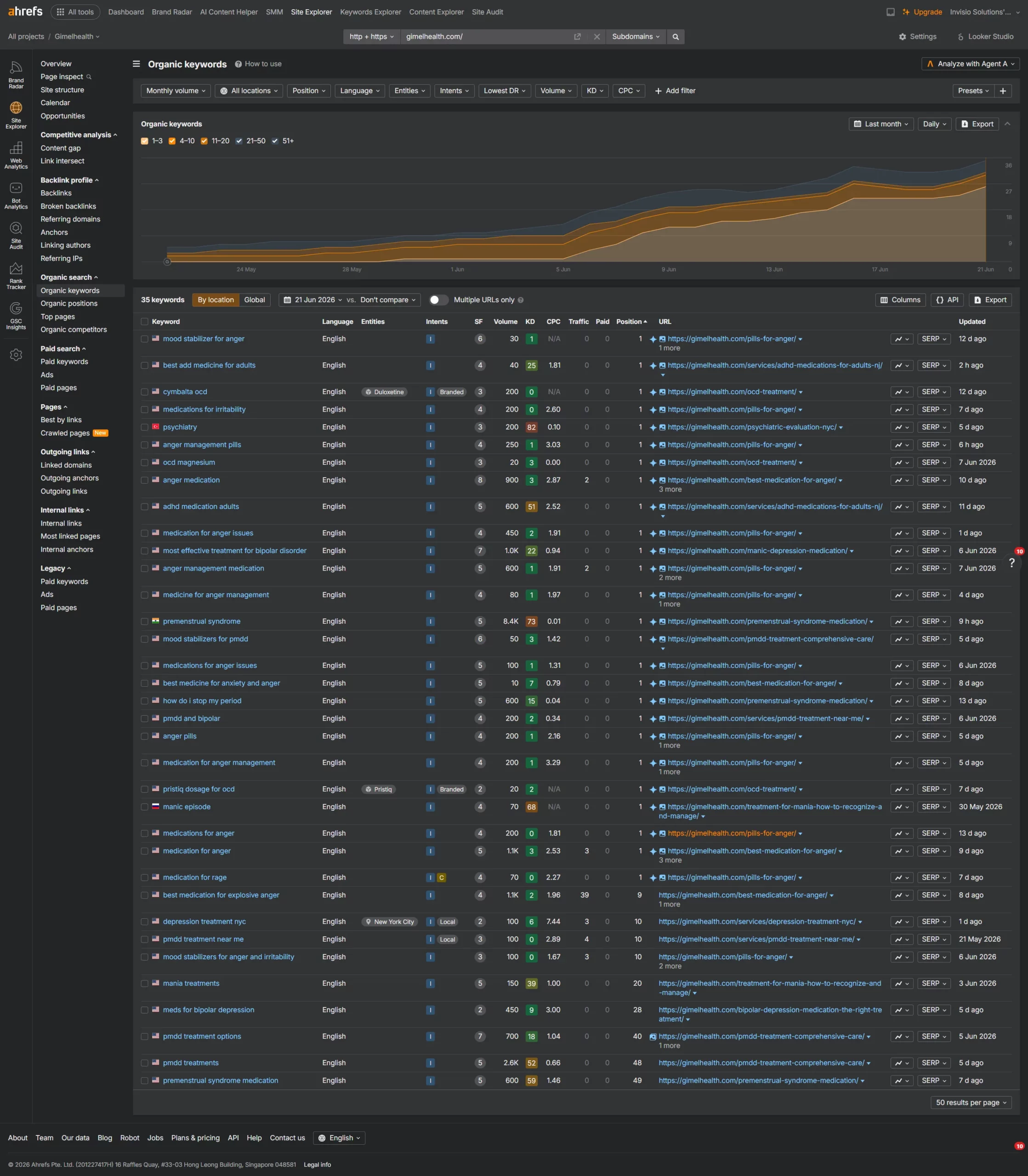The image size is (1028, 1176).
Task: Open Rank Tracker sidebar icon
Action: [16, 276]
